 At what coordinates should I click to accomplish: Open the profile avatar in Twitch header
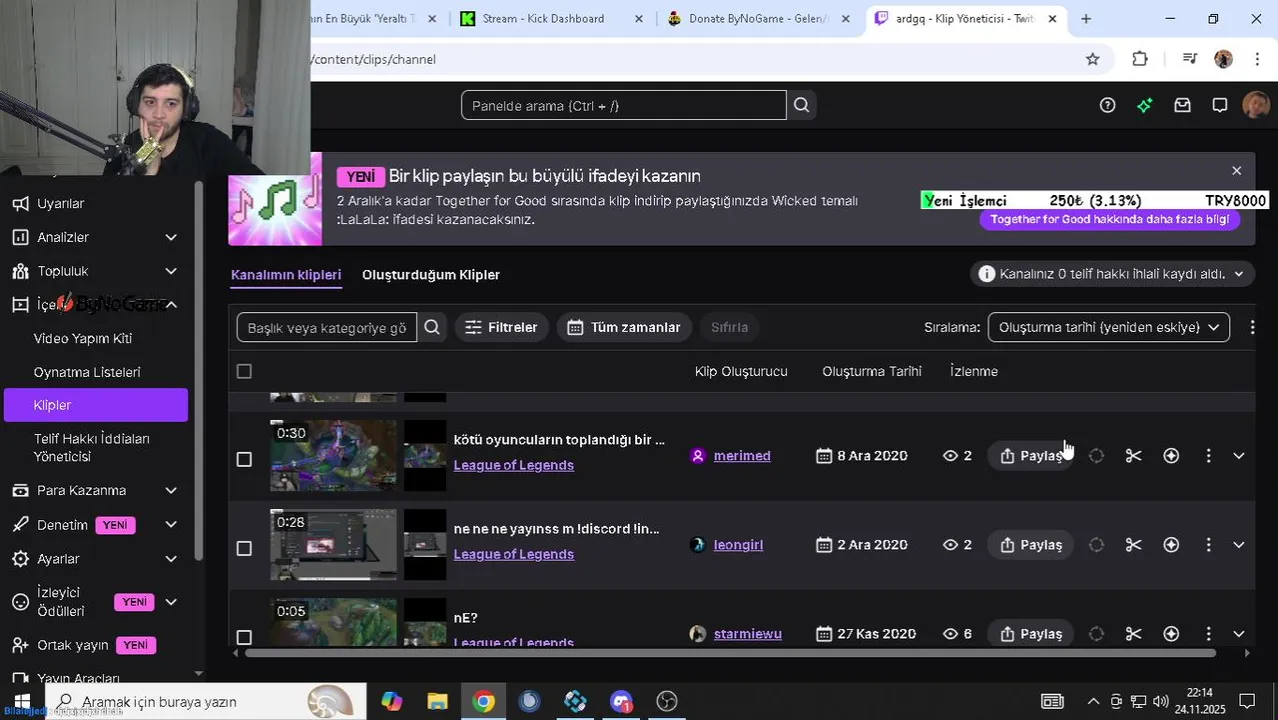pyautogui.click(x=1256, y=105)
